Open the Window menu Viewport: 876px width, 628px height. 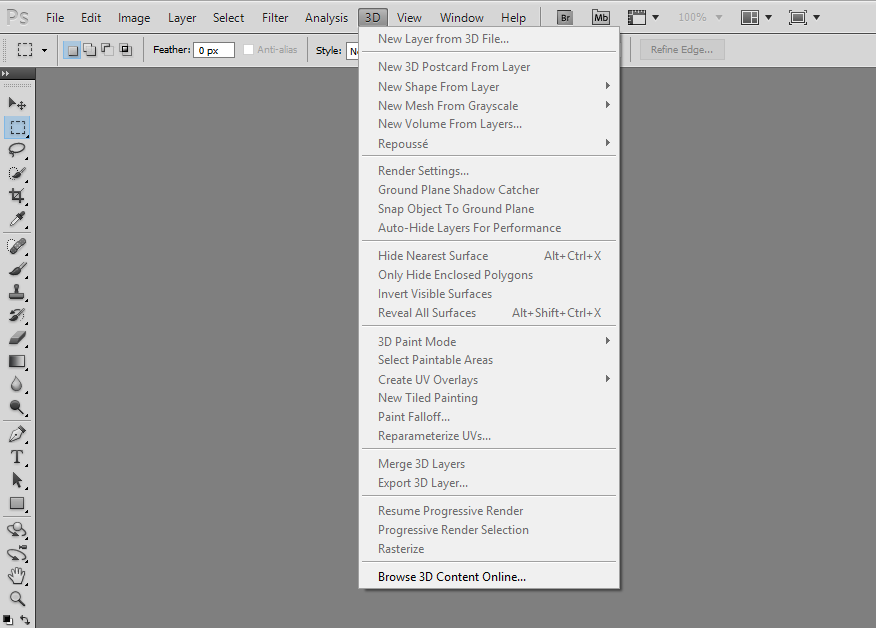click(x=461, y=18)
